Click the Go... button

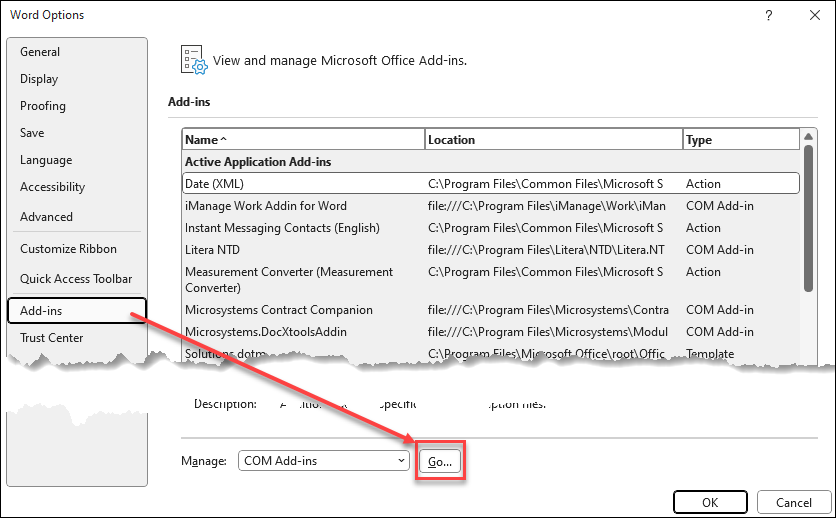(441, 461)
